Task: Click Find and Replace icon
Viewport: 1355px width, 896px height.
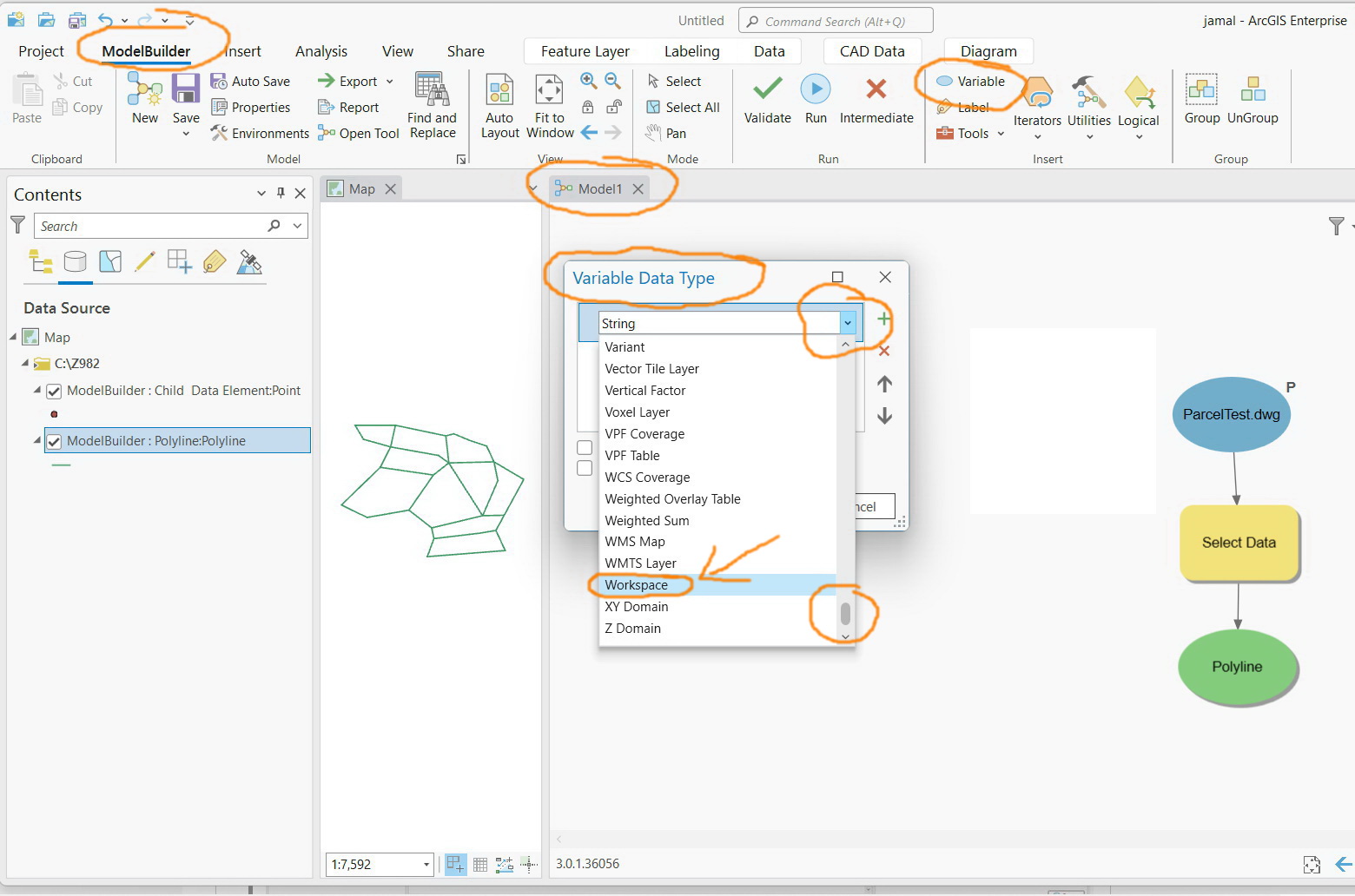Action: click(x=432, y=89)
